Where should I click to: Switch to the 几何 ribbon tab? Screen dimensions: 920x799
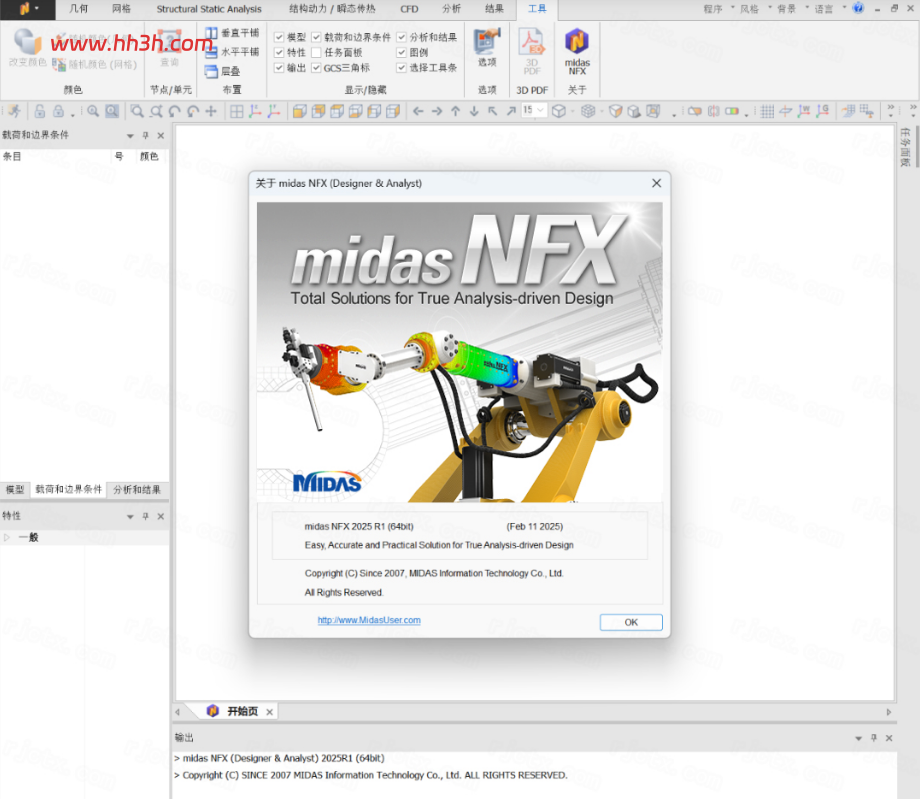[79, 9]
